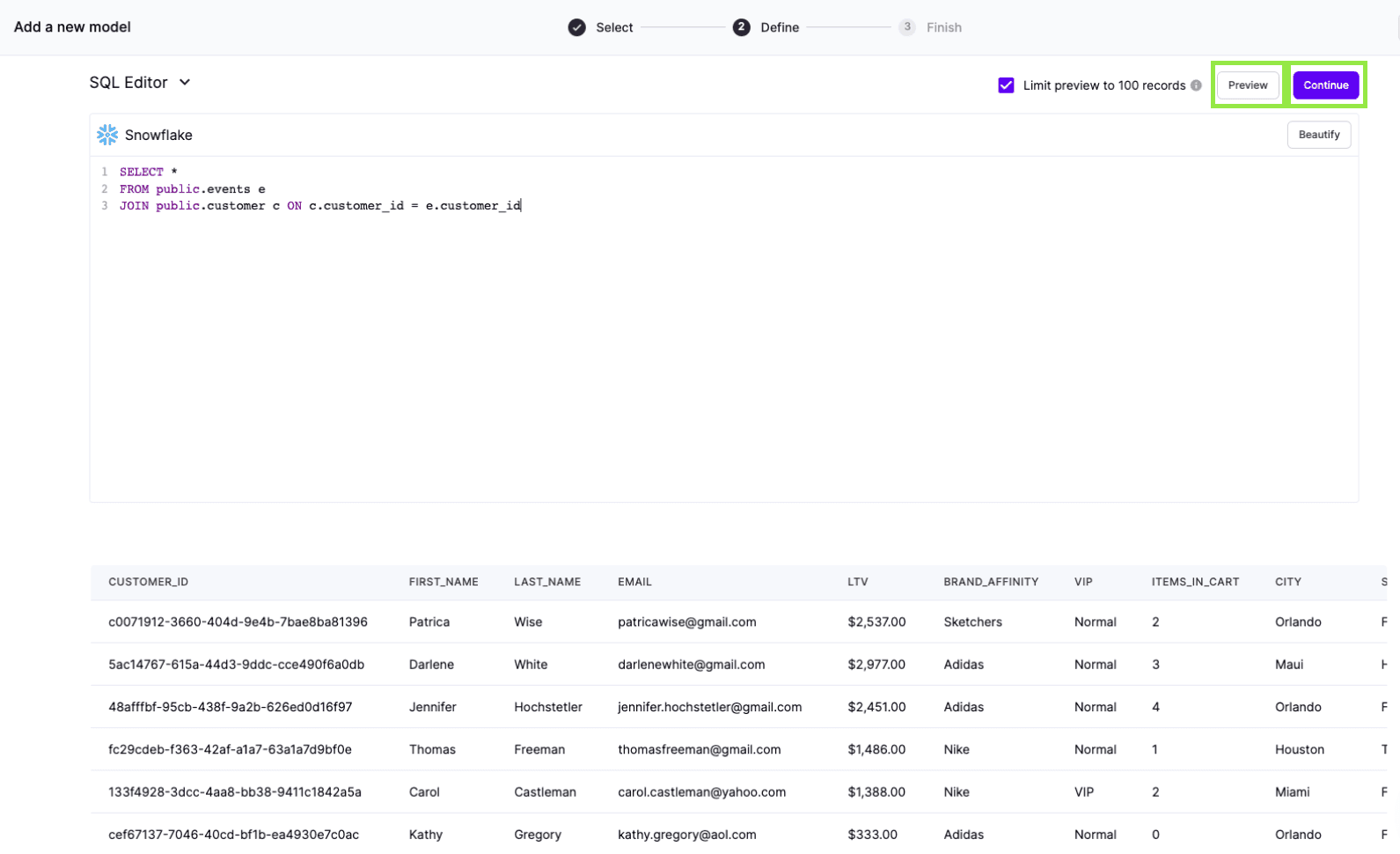Click the Beautify button

1318,135
